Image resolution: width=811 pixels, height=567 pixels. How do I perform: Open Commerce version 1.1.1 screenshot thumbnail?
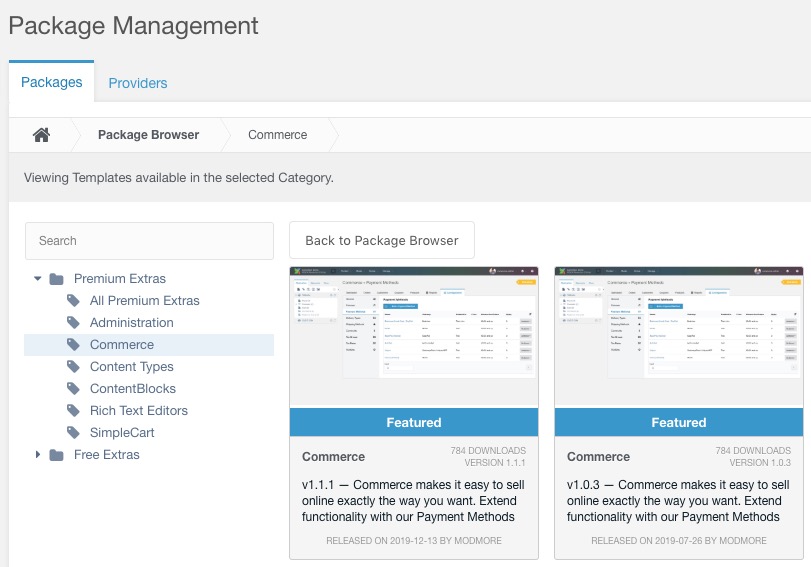[414, 337]
